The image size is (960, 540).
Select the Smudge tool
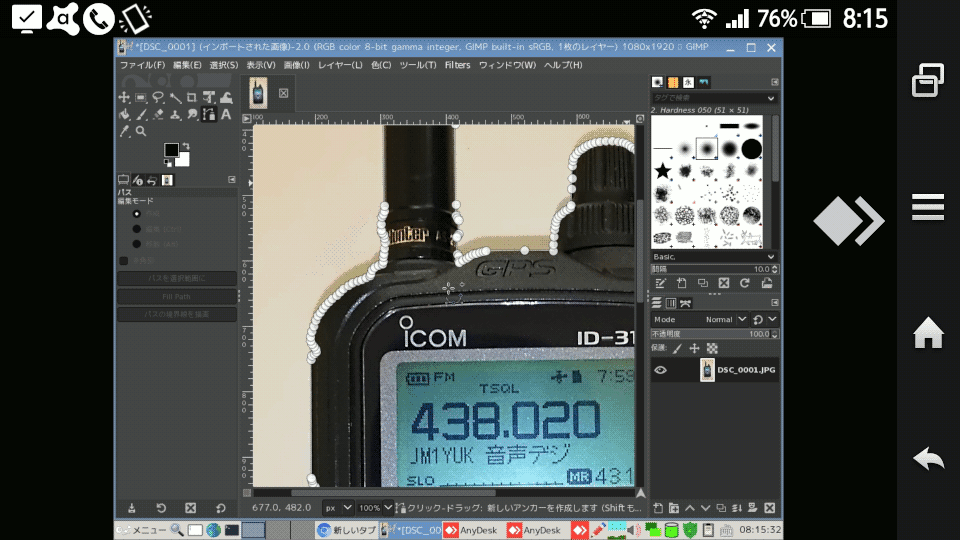click(192, 114)
